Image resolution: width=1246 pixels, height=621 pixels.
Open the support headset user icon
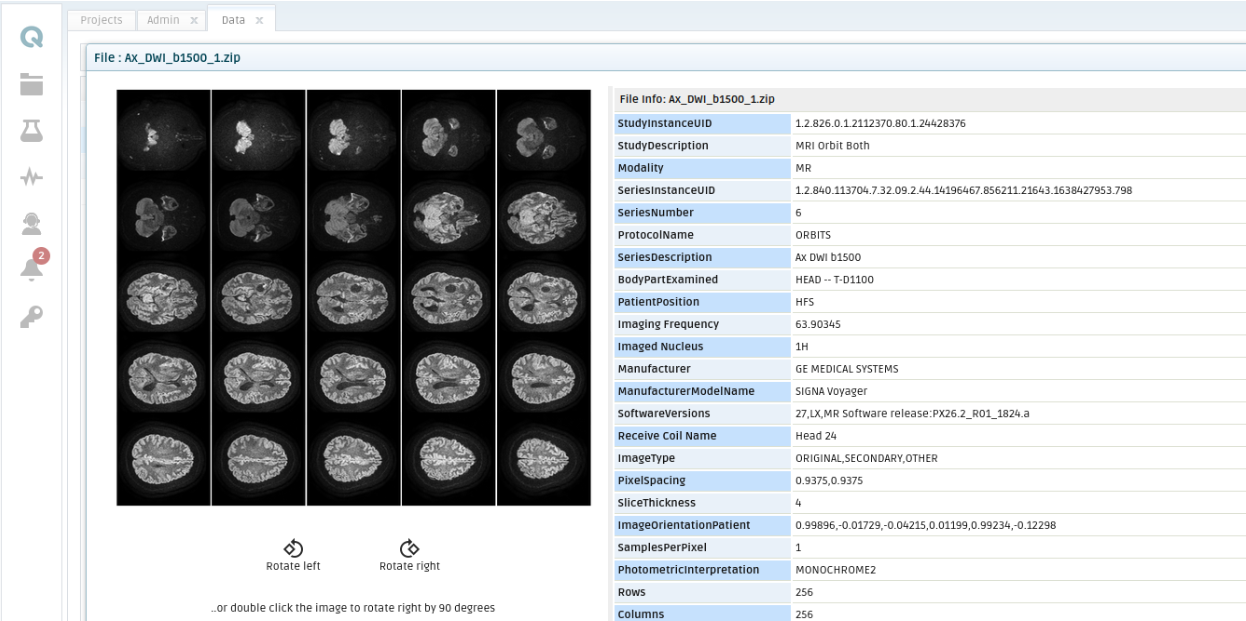[32, 224]
